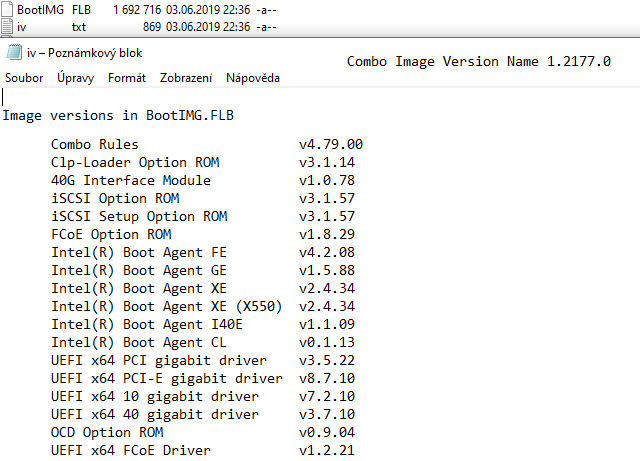Click version v2.4.34 of Boot Agent XE
This screenshot has width=640, height=461.
click(x=327, y=288)
